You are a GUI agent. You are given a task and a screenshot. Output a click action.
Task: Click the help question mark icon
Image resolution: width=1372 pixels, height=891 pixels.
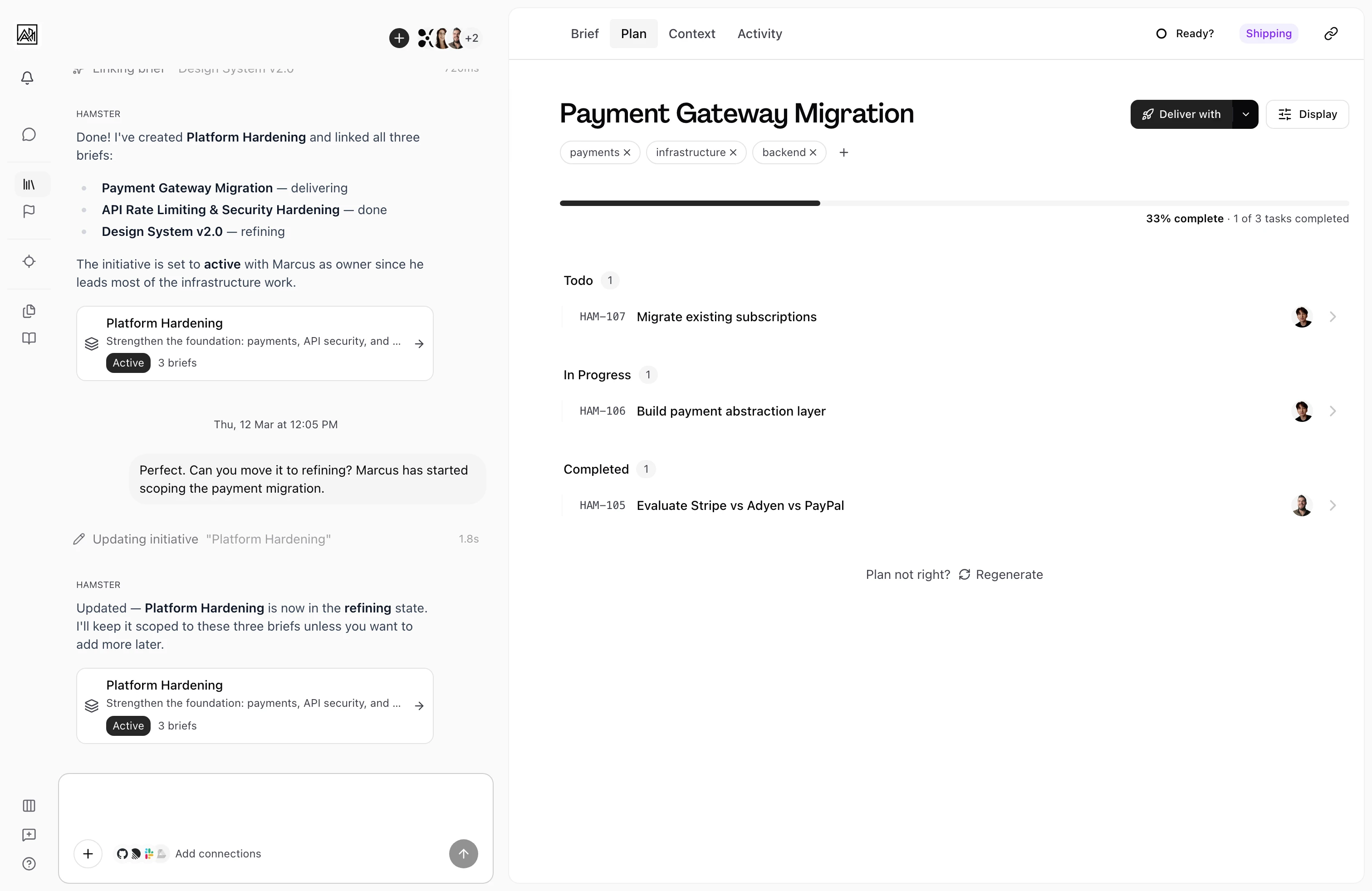point(29,864)
